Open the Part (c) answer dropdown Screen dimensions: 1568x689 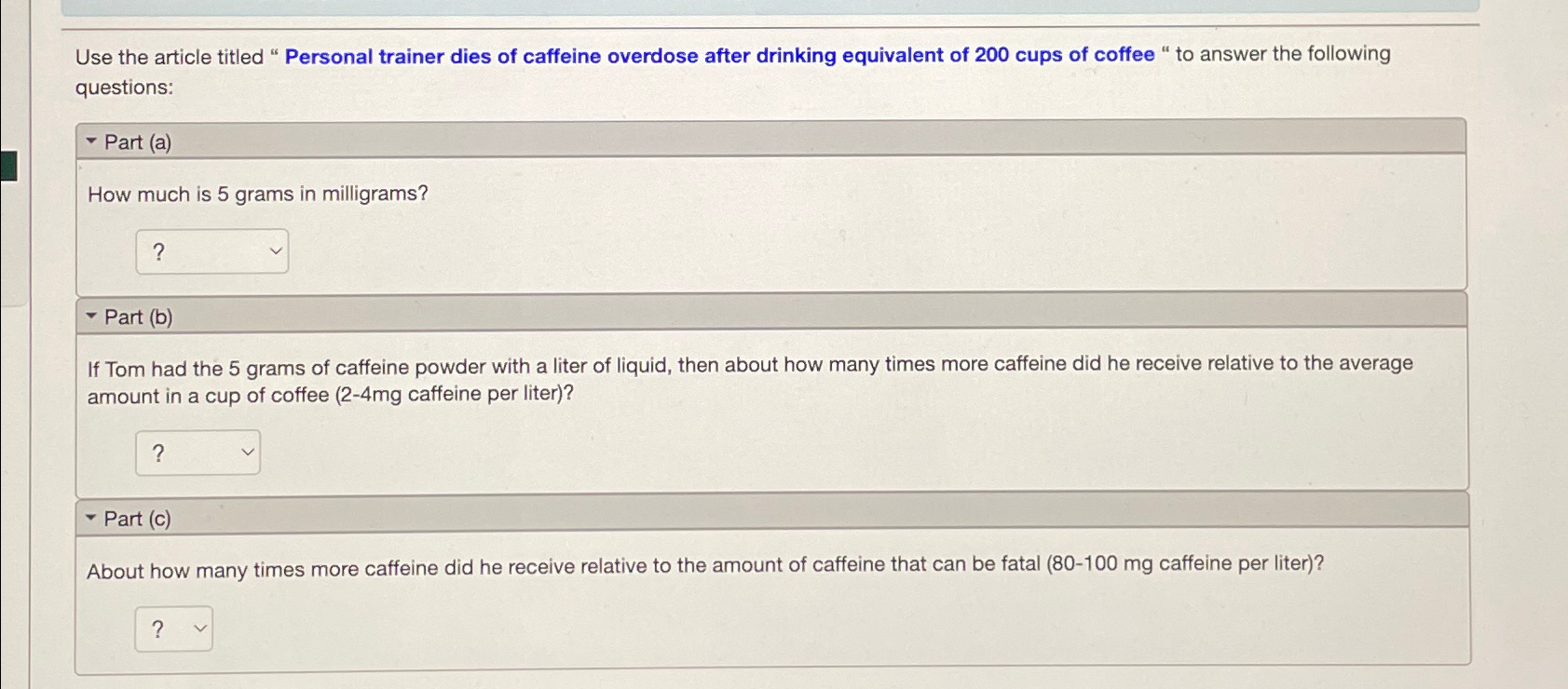[173, 629]
